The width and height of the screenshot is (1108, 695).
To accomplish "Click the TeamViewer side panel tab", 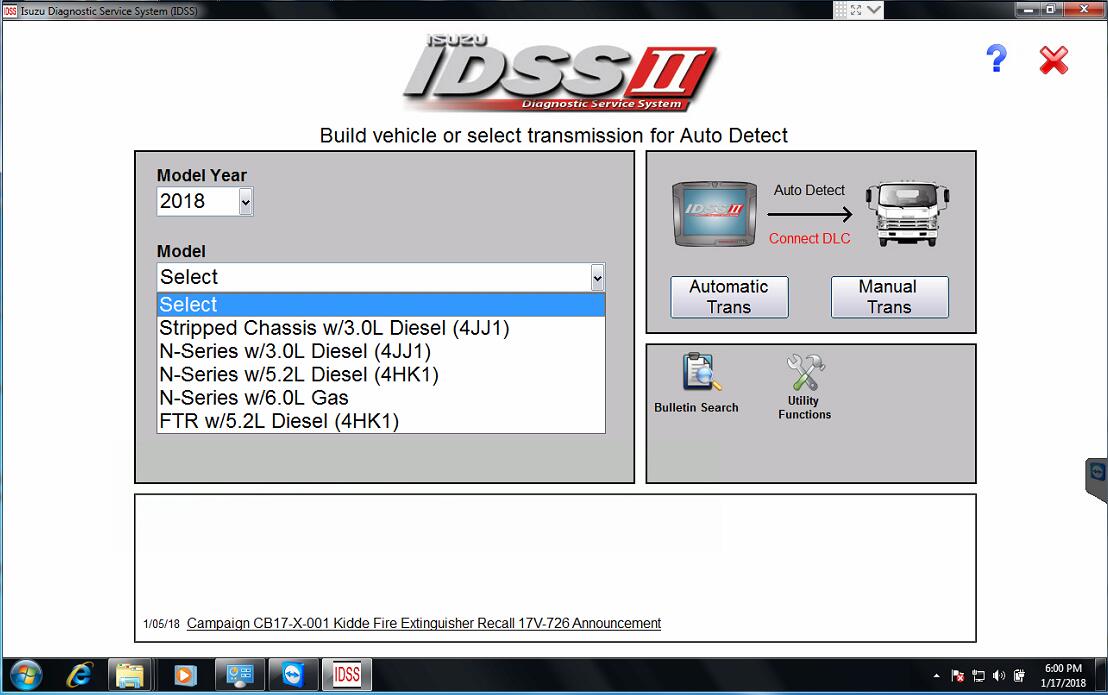I will tap(1097, 478).
